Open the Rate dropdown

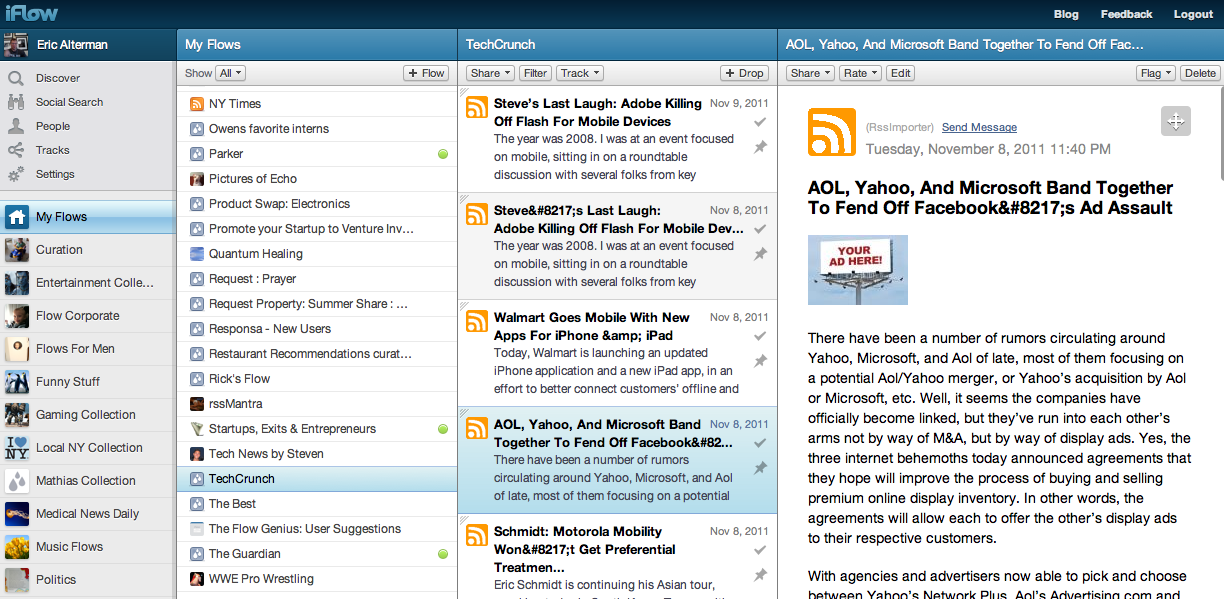point(860,73)
